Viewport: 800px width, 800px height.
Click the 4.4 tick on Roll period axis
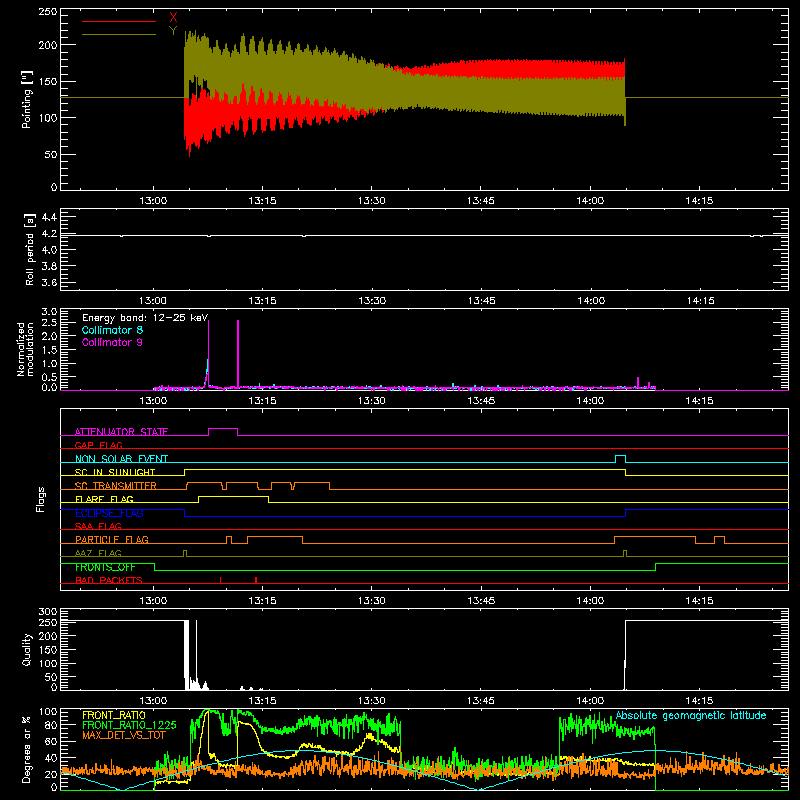49,217
